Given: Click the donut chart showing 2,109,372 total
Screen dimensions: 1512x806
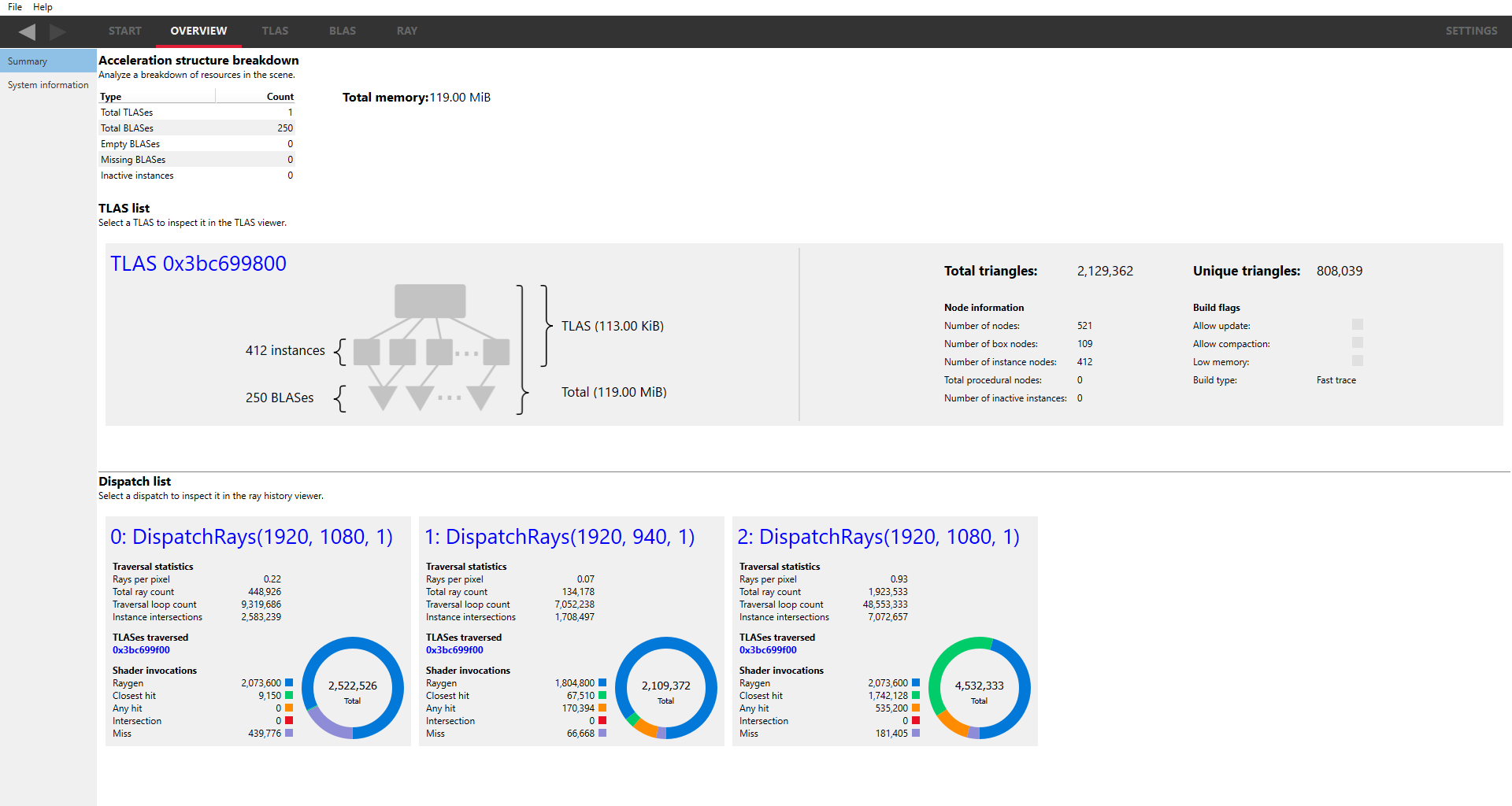Looking at the screenshot, I should click(x=665, y=688).
